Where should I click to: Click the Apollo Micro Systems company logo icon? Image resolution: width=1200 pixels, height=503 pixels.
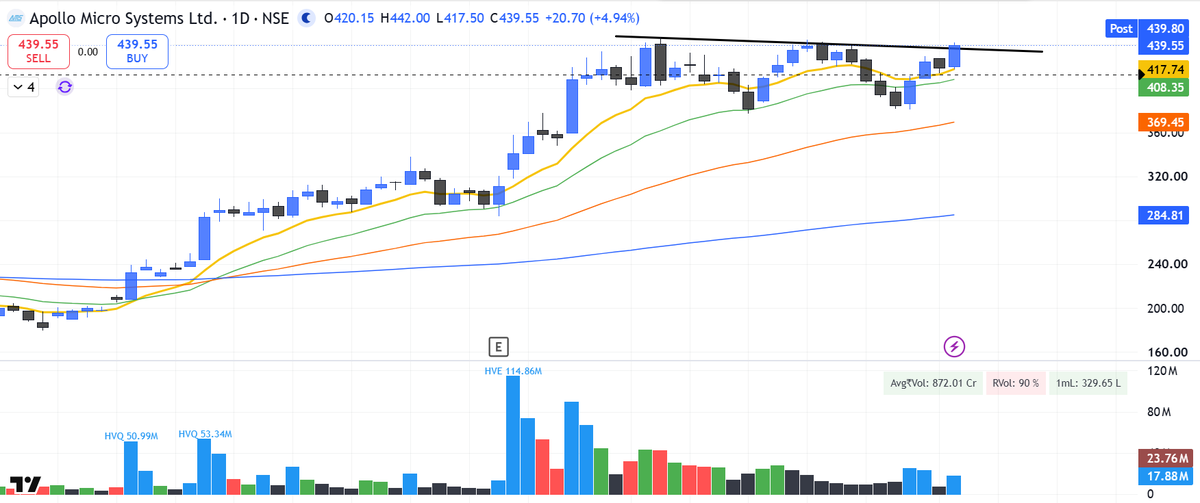(x=15, y=18)
